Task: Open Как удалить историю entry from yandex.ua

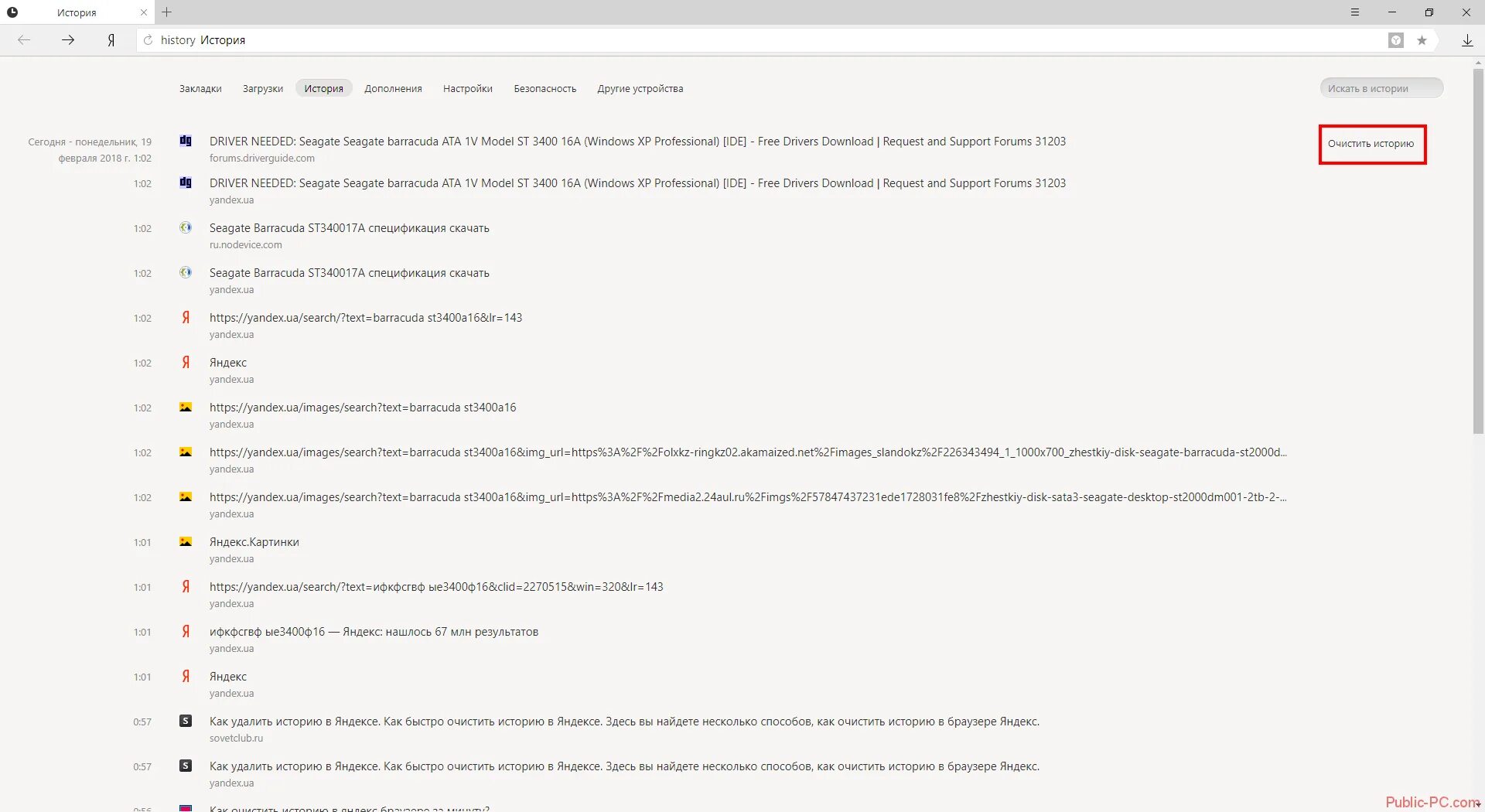Action: click(x=624, y=766)
